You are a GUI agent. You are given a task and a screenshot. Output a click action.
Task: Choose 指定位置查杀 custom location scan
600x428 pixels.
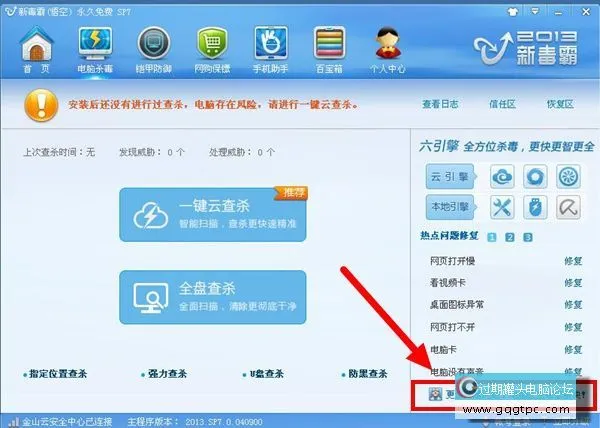tap(55, 374)
